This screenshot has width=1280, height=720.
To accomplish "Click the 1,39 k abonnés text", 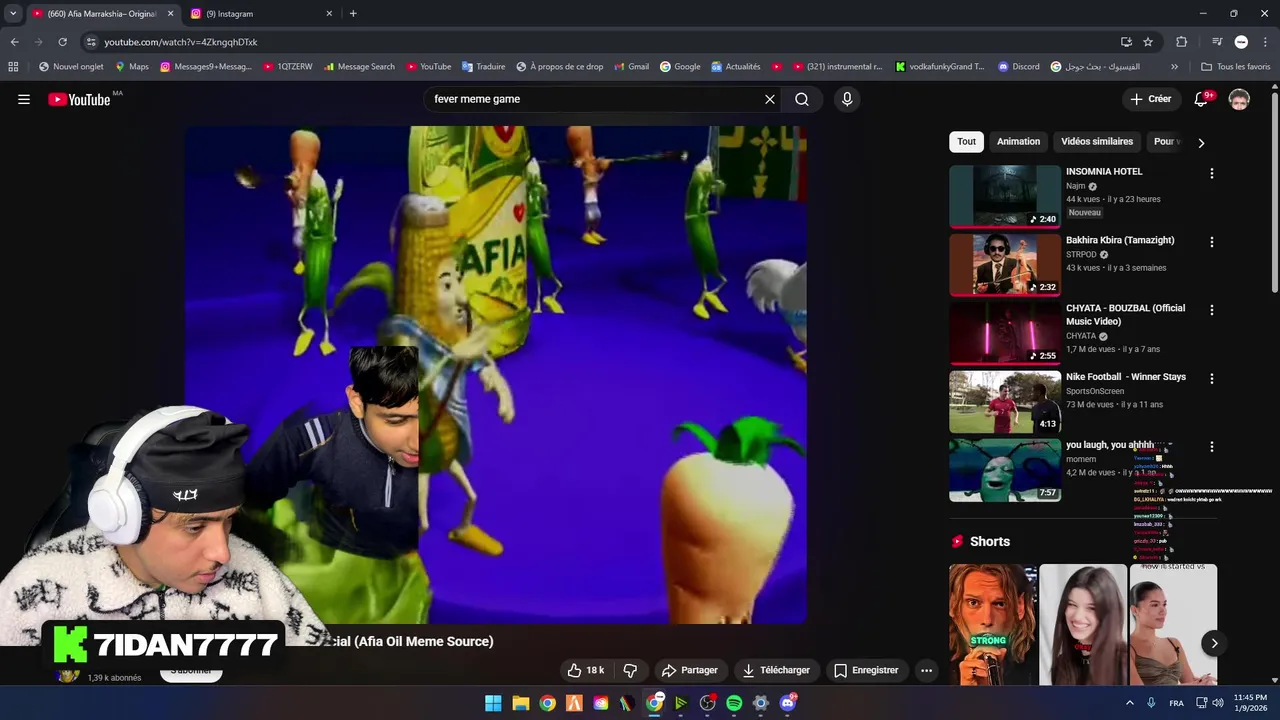I will (114, 678).
